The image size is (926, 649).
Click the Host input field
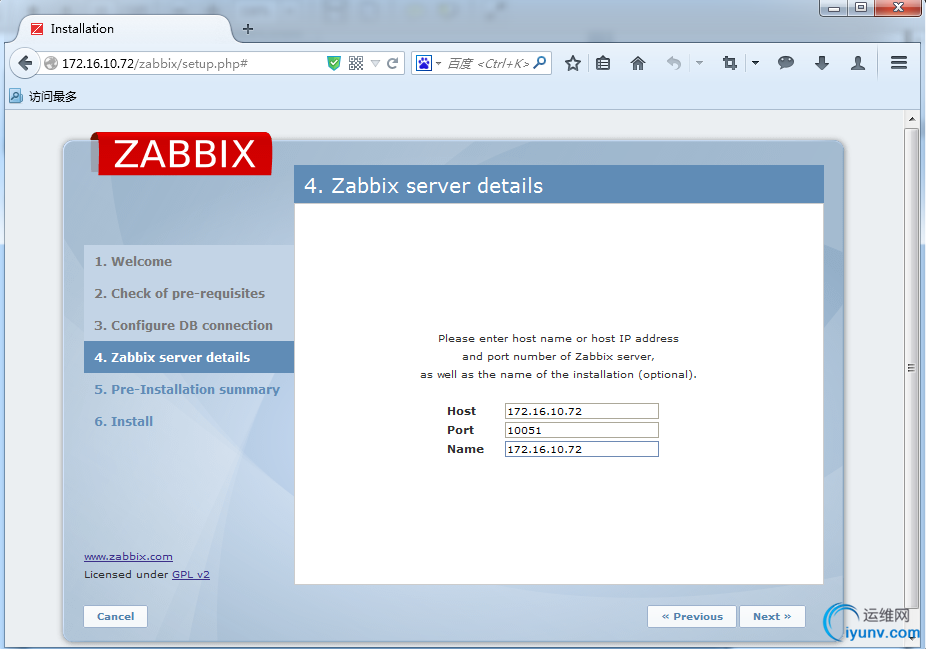[x=582, y=411]
